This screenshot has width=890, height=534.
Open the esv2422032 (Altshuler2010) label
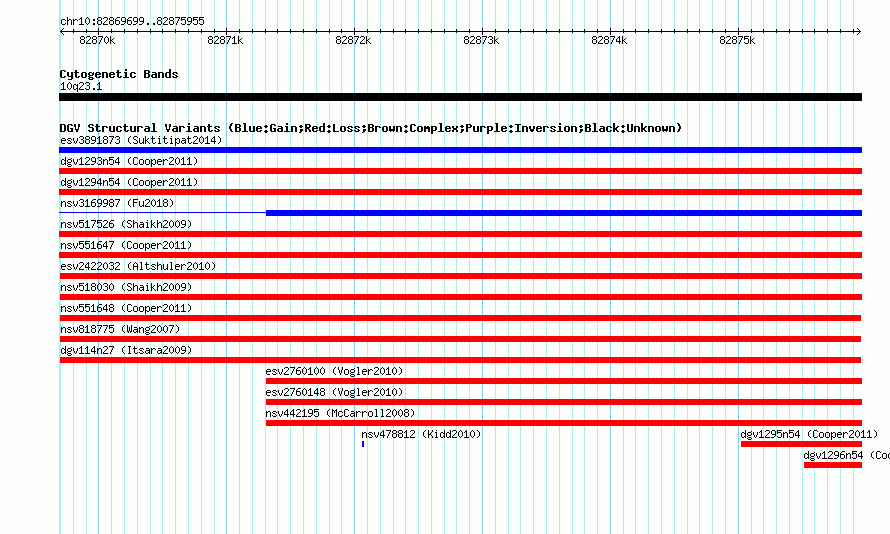coord(138,266)
